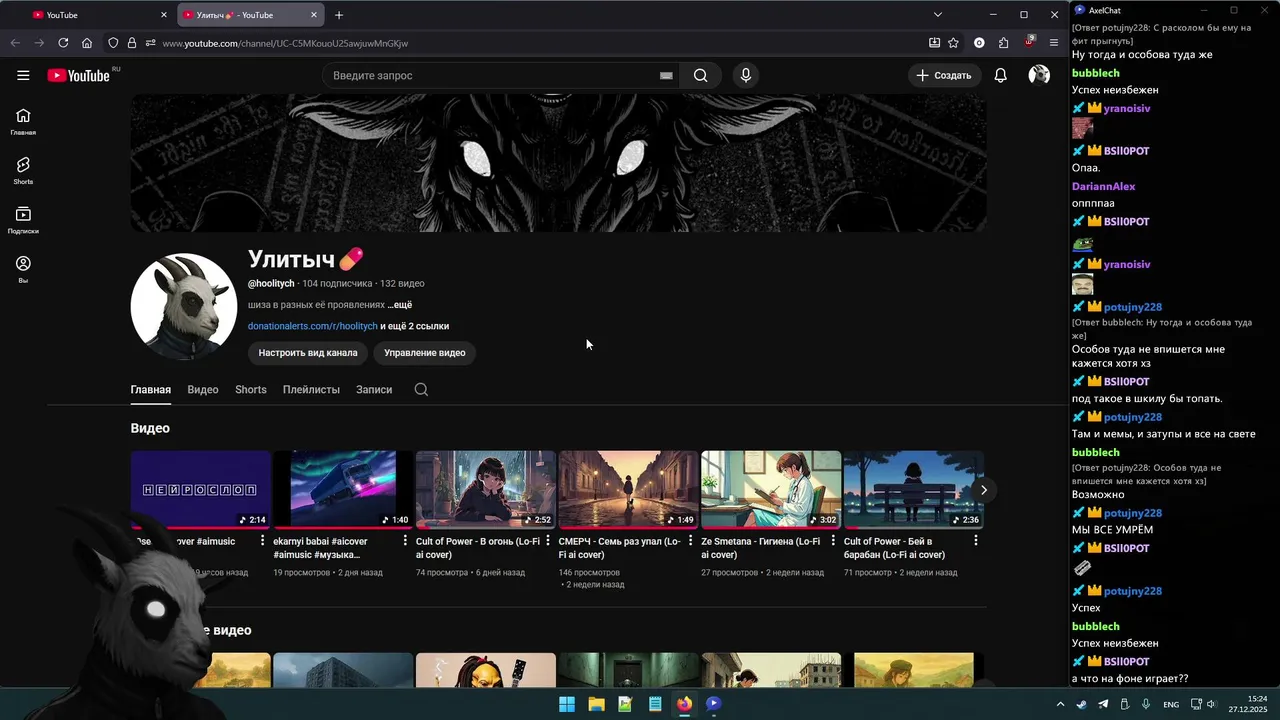Open СМЕРЧ - Семь раз упал thumbnail
Viewport: 1280px width, 720px height.
(628, 489)
